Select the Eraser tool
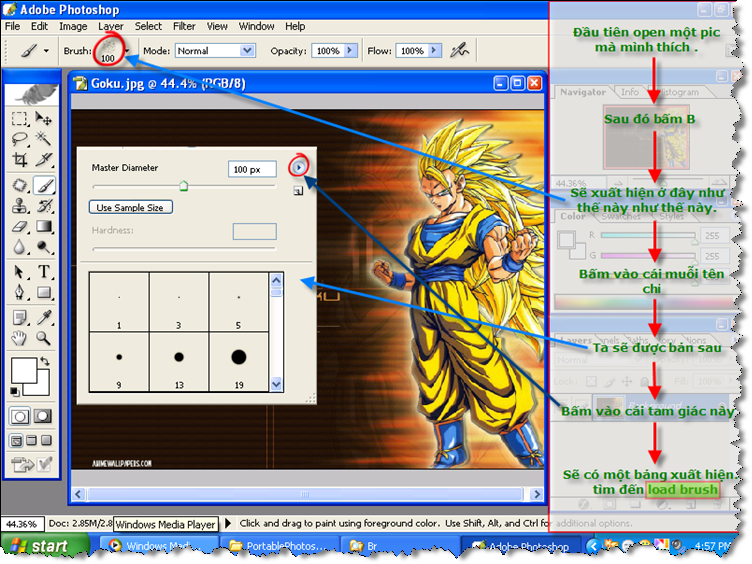 [x=19, y=226]
